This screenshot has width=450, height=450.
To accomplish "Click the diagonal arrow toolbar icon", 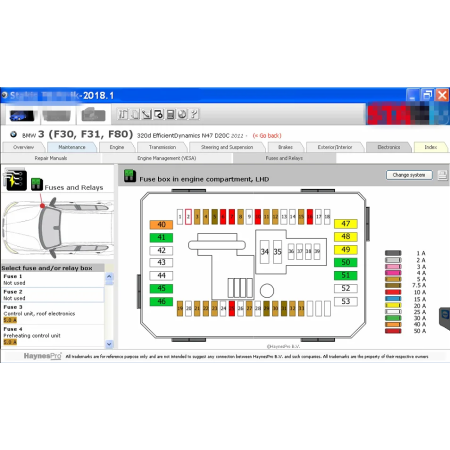I will point(147,114).
